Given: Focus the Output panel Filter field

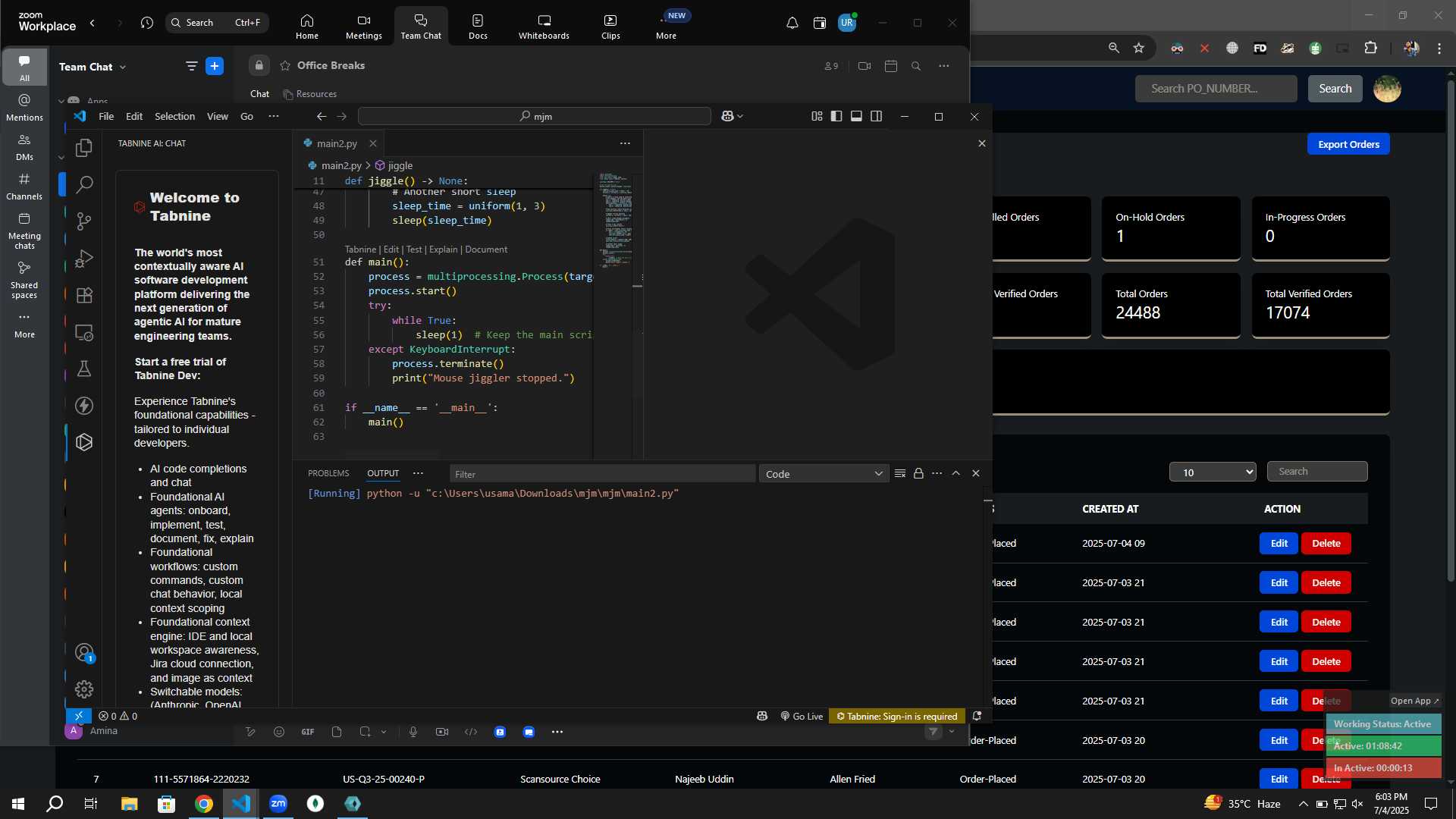Looking at the screenshot, I should pos(603,474).
